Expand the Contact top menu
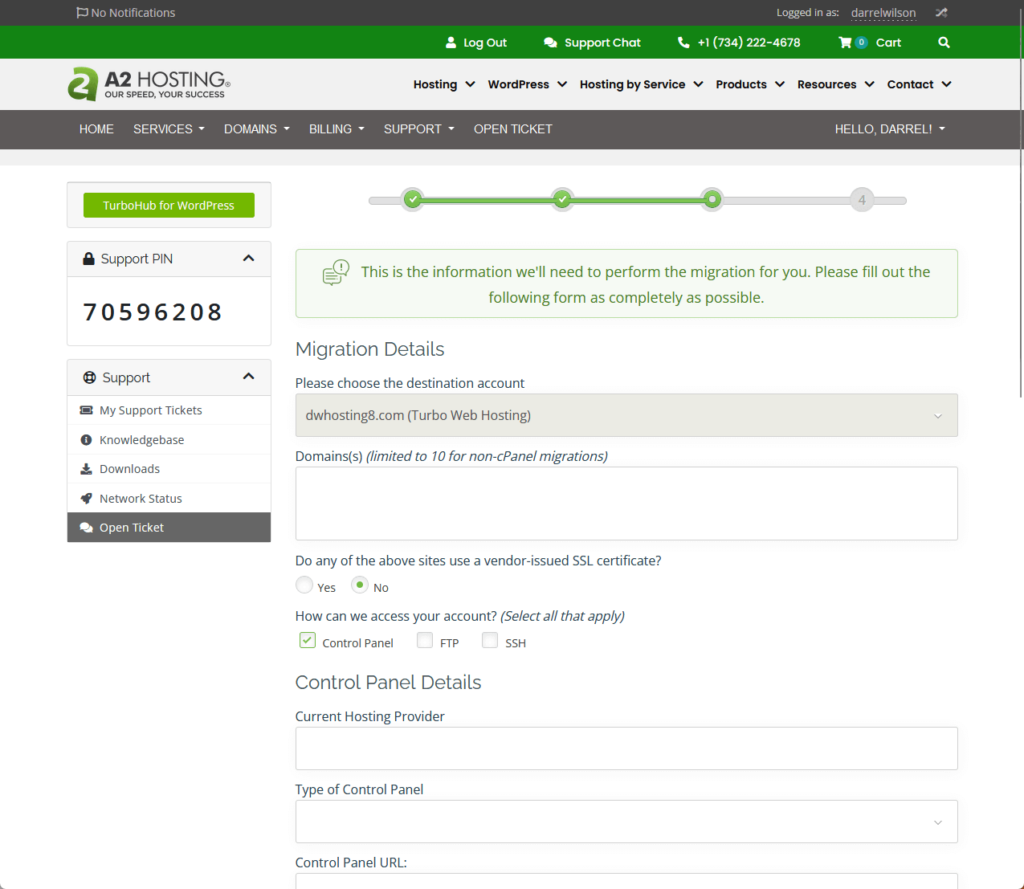Screen dimensions: 1024x889 919,84
